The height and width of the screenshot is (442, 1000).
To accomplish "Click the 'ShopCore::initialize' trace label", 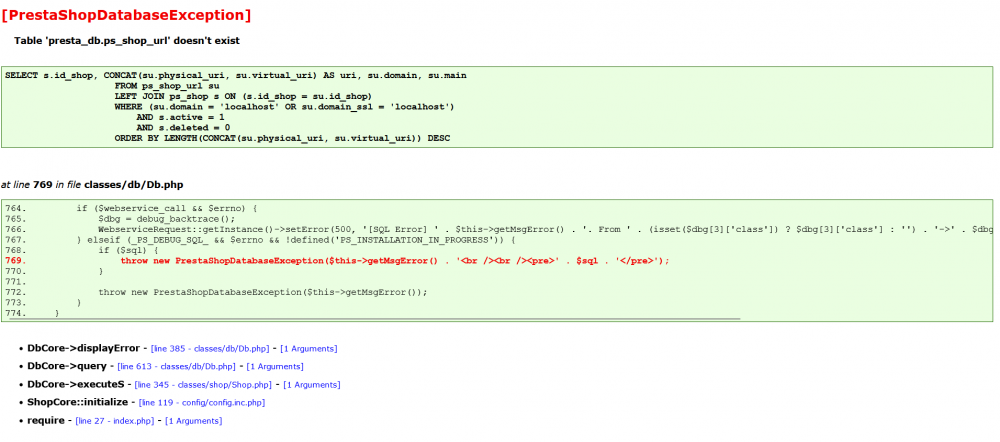I will 77,402.
